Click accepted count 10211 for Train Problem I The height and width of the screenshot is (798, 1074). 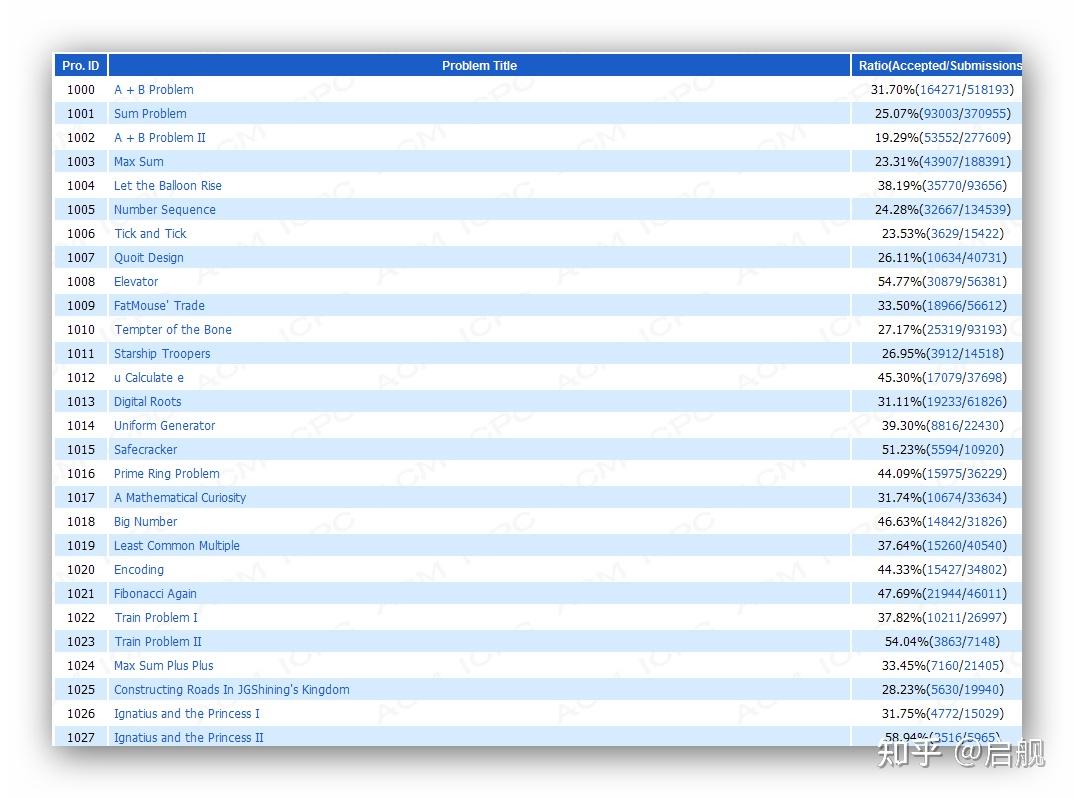(x=944, y=617)
